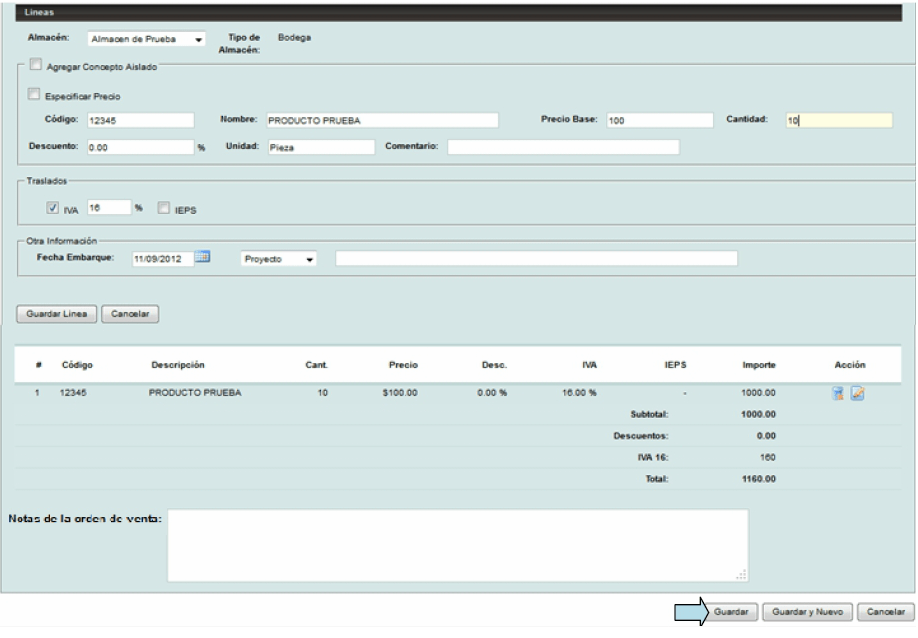
Task: Uncheck the IVA tax checkbox
Action: 53,207
